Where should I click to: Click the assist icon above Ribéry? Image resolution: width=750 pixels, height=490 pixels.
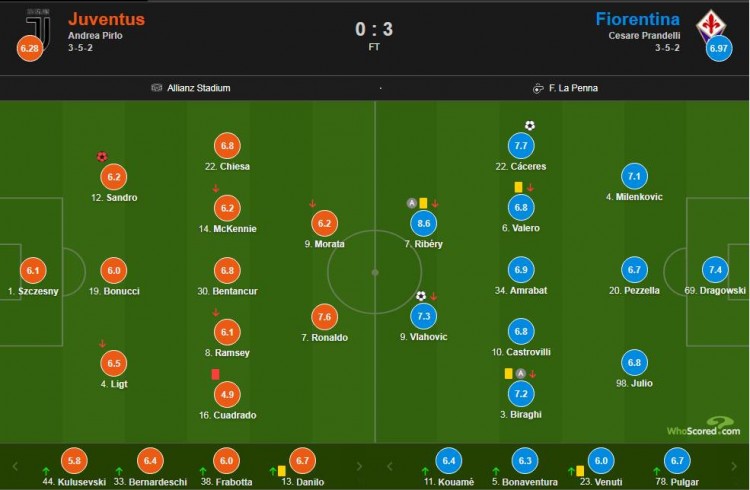(x=411, y=203)
